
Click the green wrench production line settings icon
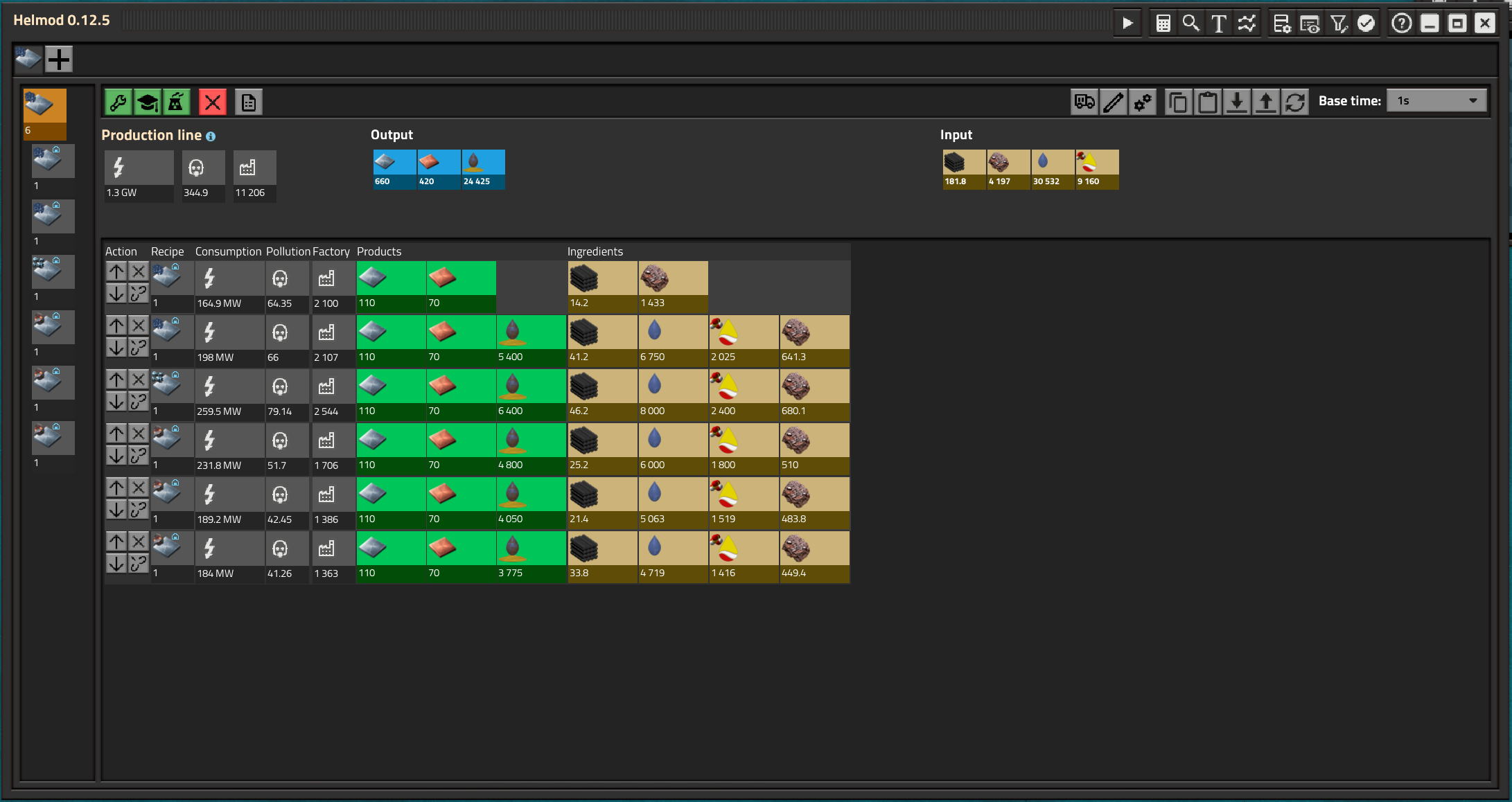coord(118,102)
